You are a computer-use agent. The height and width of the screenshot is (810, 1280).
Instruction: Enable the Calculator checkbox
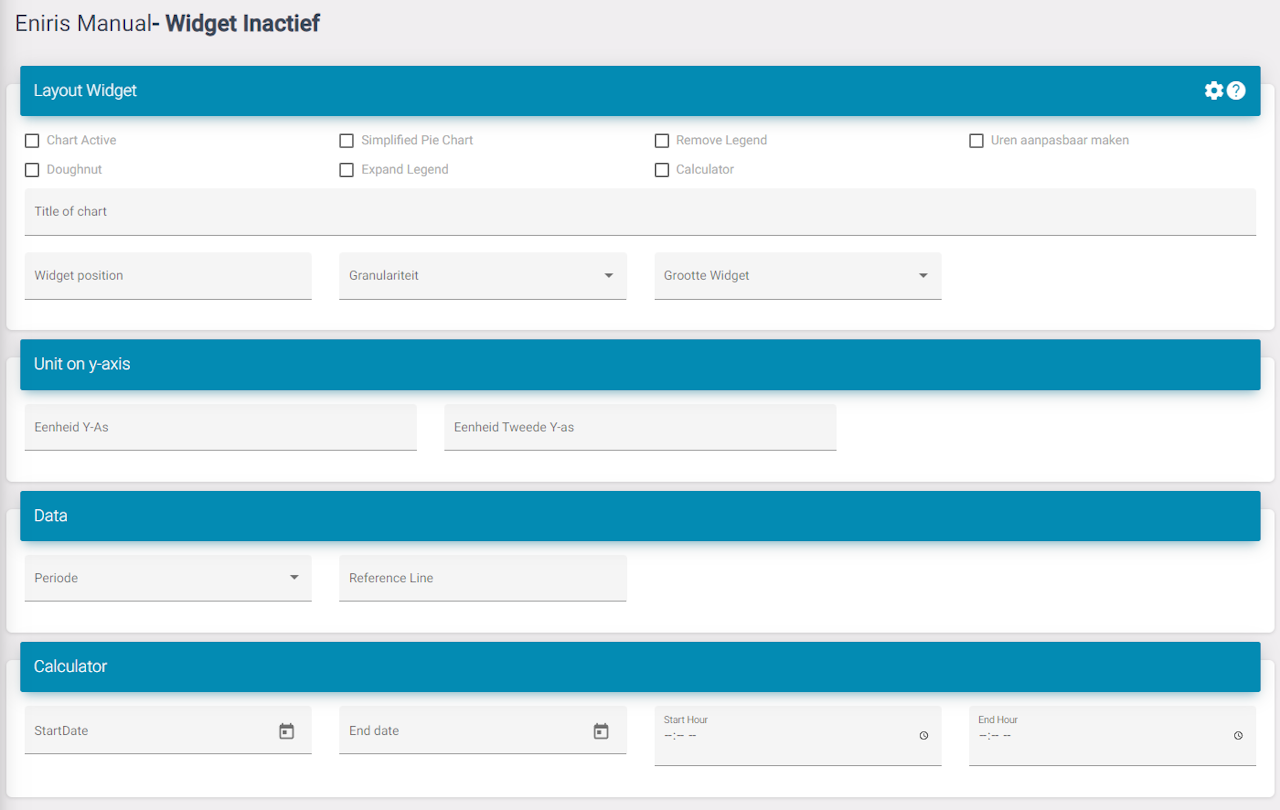[662, 170]
